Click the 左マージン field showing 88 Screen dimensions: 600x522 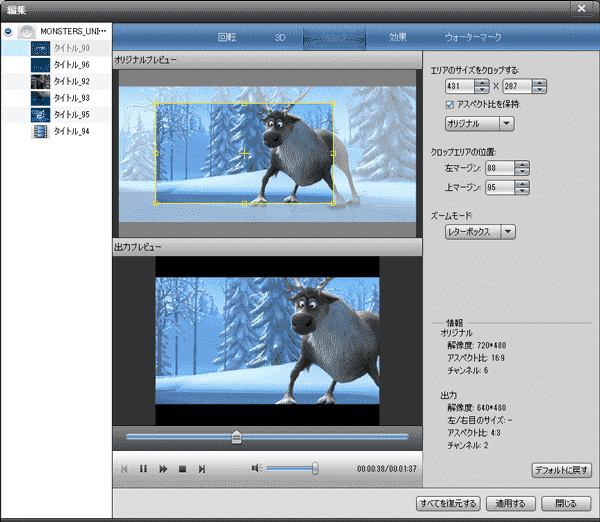[x=500, y=168]
